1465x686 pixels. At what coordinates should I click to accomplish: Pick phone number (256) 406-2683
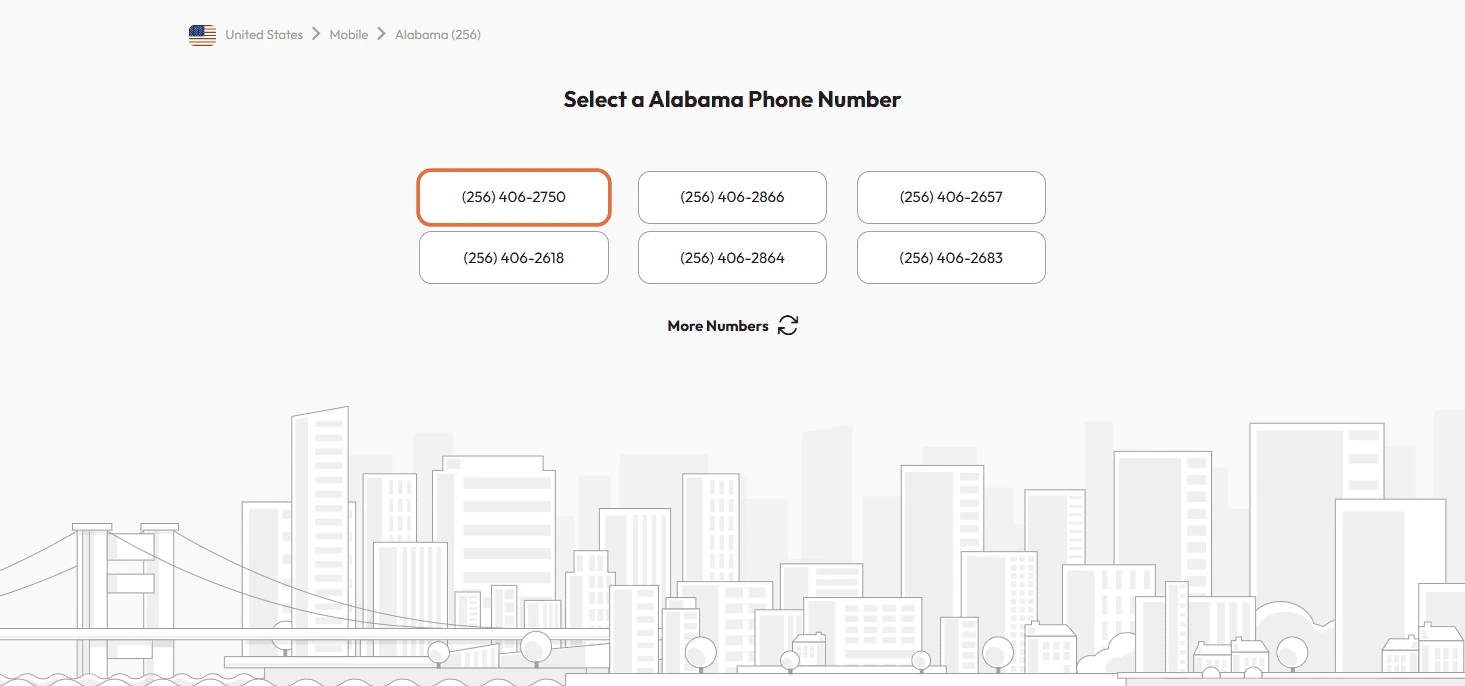click(951, 258)
